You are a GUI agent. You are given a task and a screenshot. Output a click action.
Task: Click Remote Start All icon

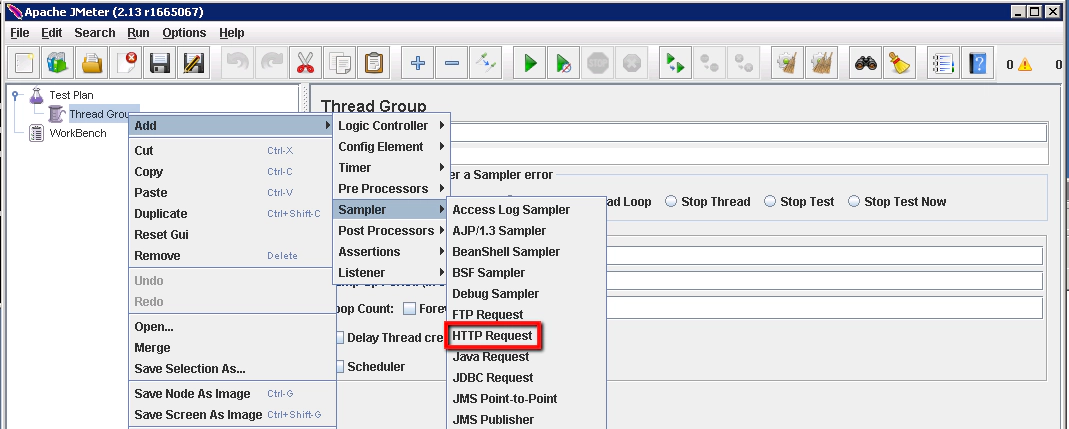pyautogui.click(x=676, y=63)
